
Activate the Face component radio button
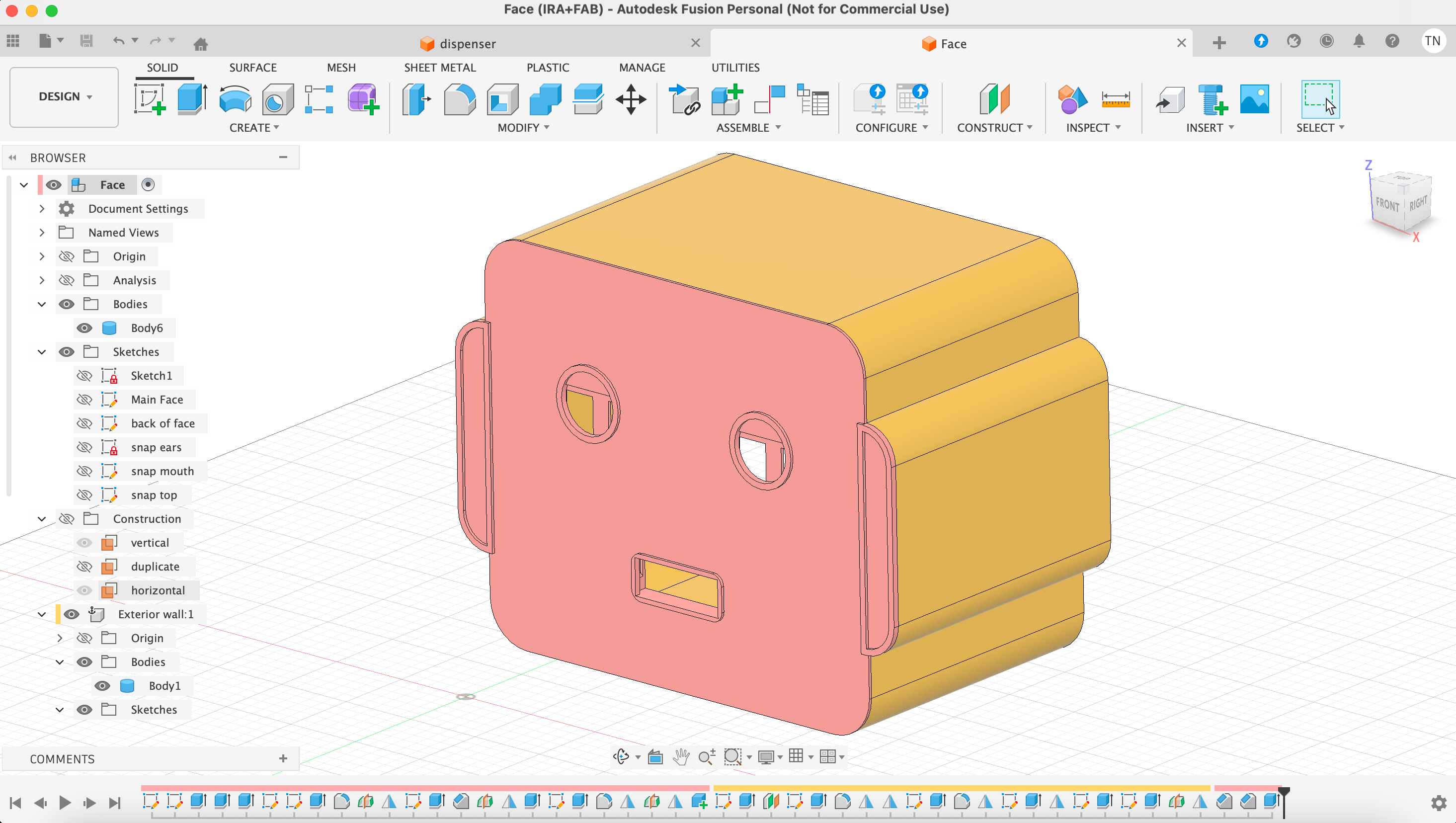pyautogui.click(x=148, y=185)
